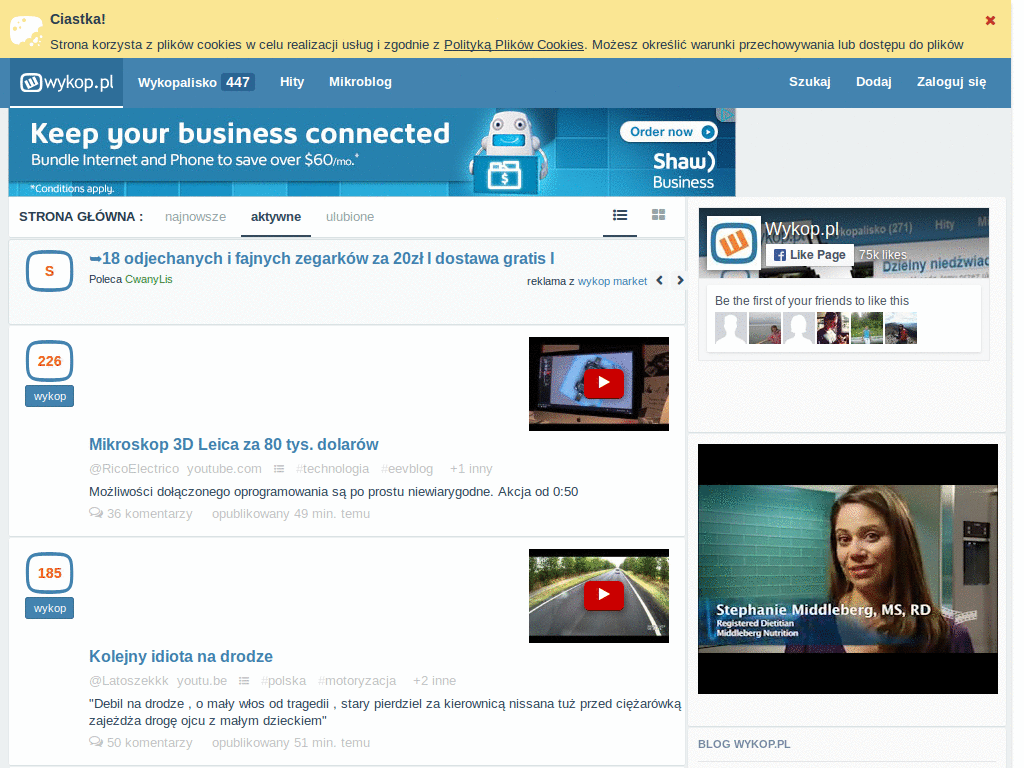Switch to list view layout icon
Viewport: 1024px width, 768px height.
620,215
